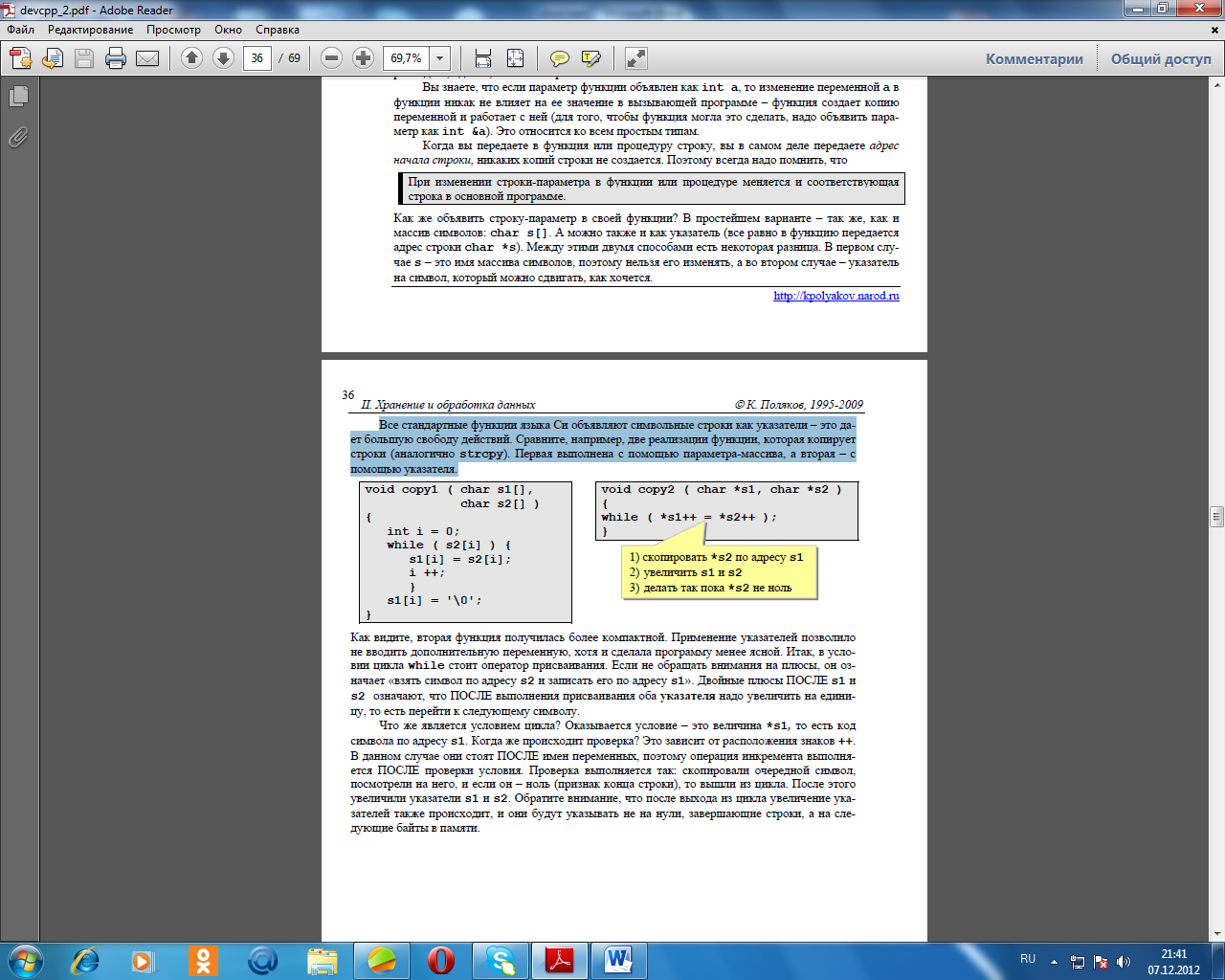The image size is (1225, 980).
Task: Go to the previous page with up arrow
Action: coord(191,58)
